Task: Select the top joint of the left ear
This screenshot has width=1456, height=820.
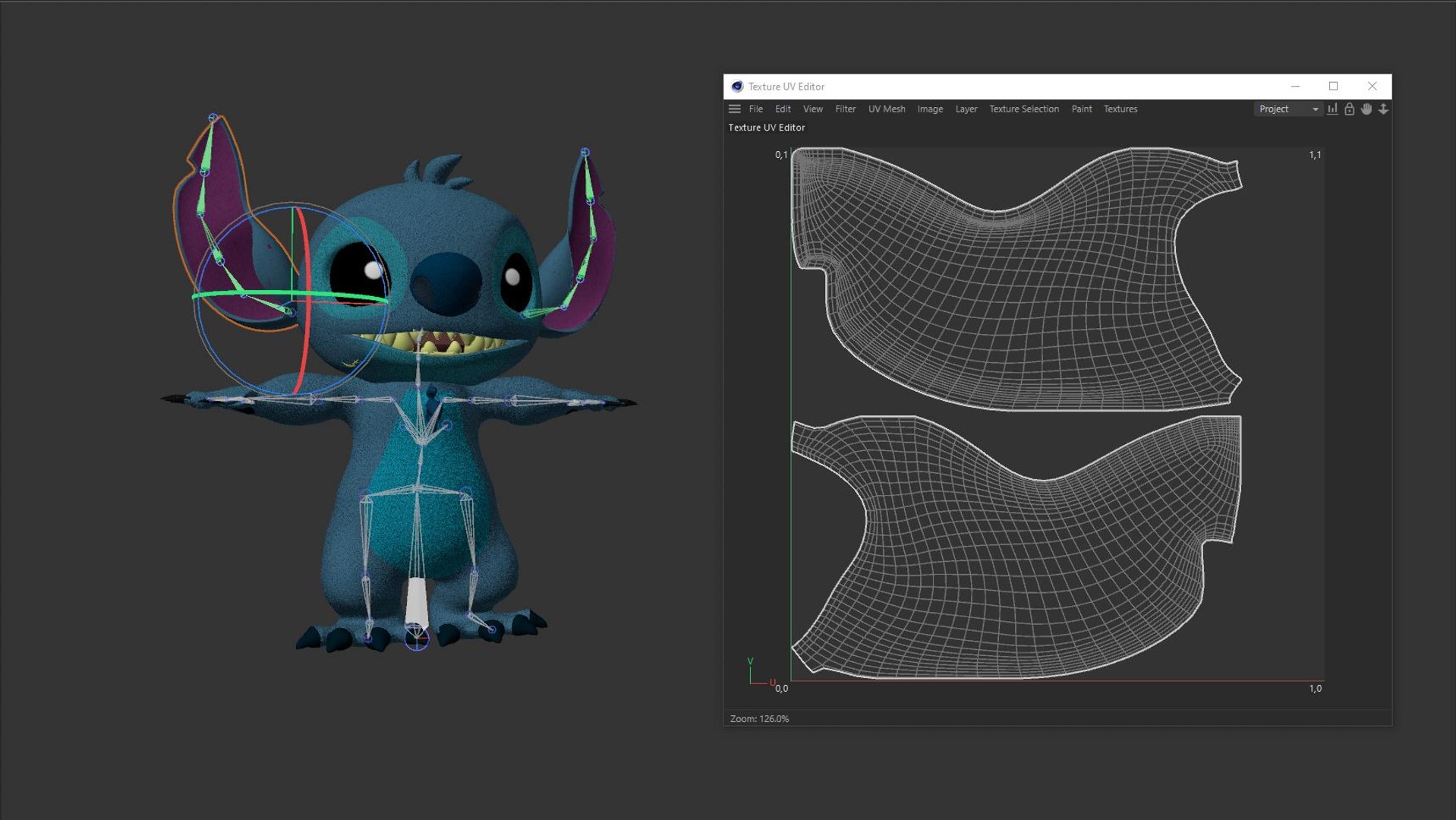Action: (213, 118)
